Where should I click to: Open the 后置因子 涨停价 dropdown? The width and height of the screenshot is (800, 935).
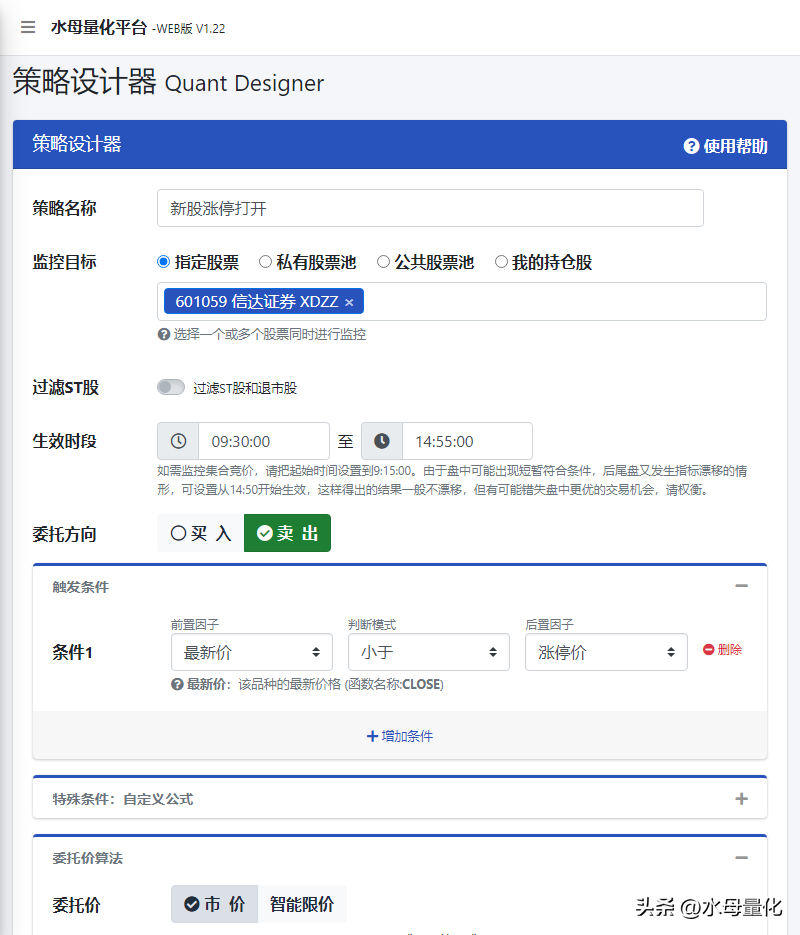(x=606, y=652)
